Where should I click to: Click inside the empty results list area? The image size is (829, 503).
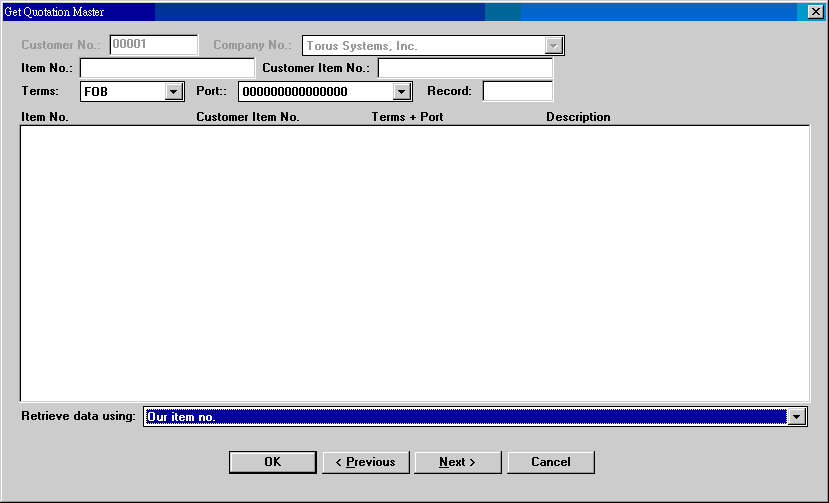click(414, 263)
